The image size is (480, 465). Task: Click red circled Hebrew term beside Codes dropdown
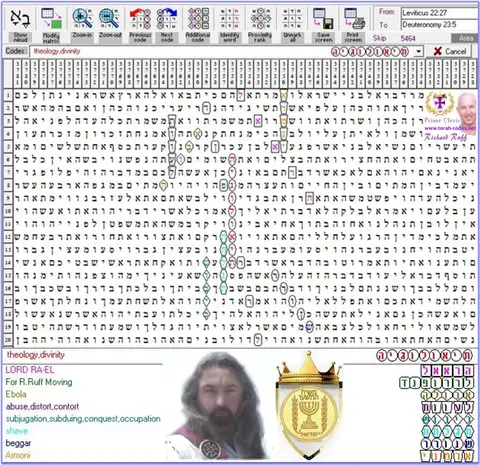point(370,52)
